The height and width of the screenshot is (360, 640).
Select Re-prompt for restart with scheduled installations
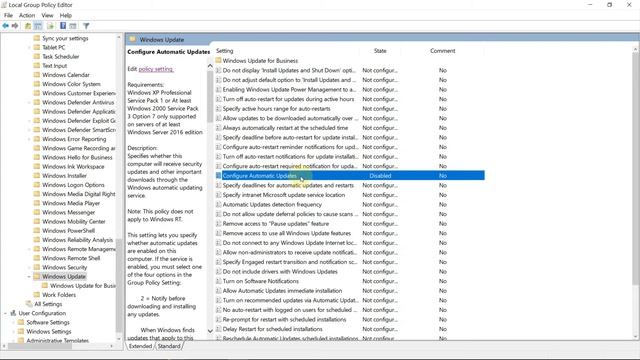tap(284, 320)
